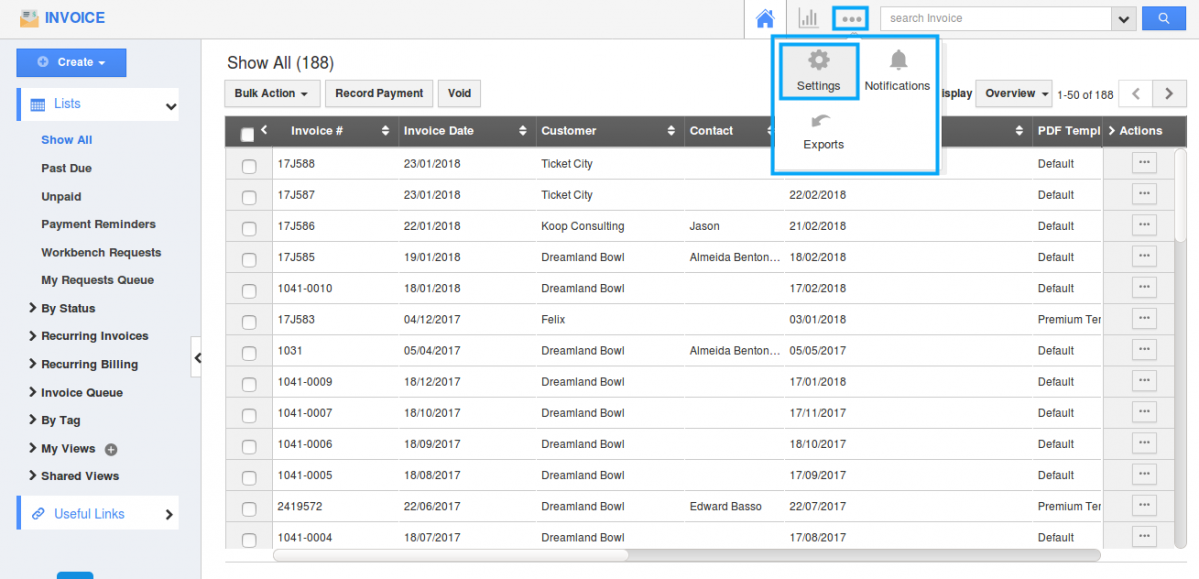
Task: Sort by Customer column arrows
Action: 671,131
